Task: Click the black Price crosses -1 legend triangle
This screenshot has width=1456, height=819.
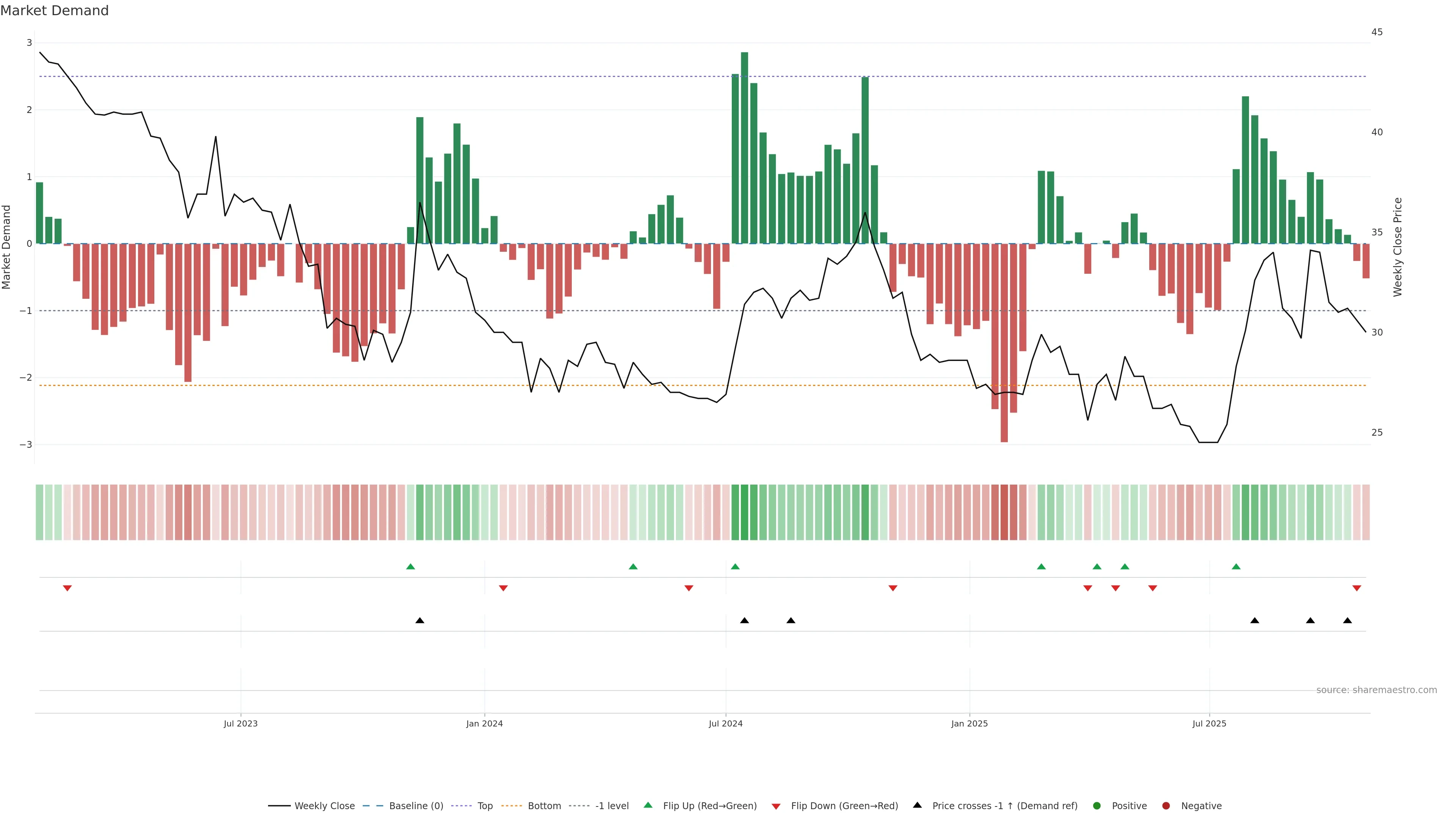Action: pos(917,805)
